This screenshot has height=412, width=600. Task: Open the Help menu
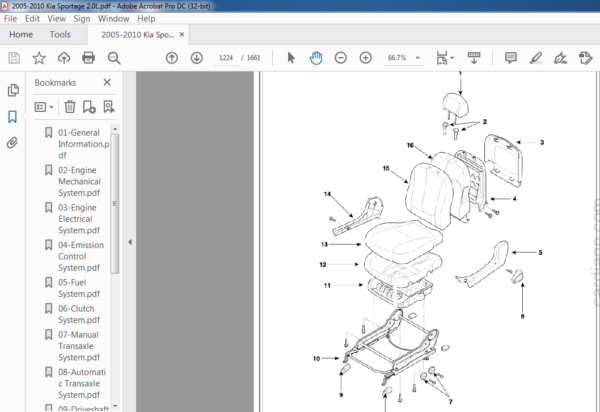[146, 19]
